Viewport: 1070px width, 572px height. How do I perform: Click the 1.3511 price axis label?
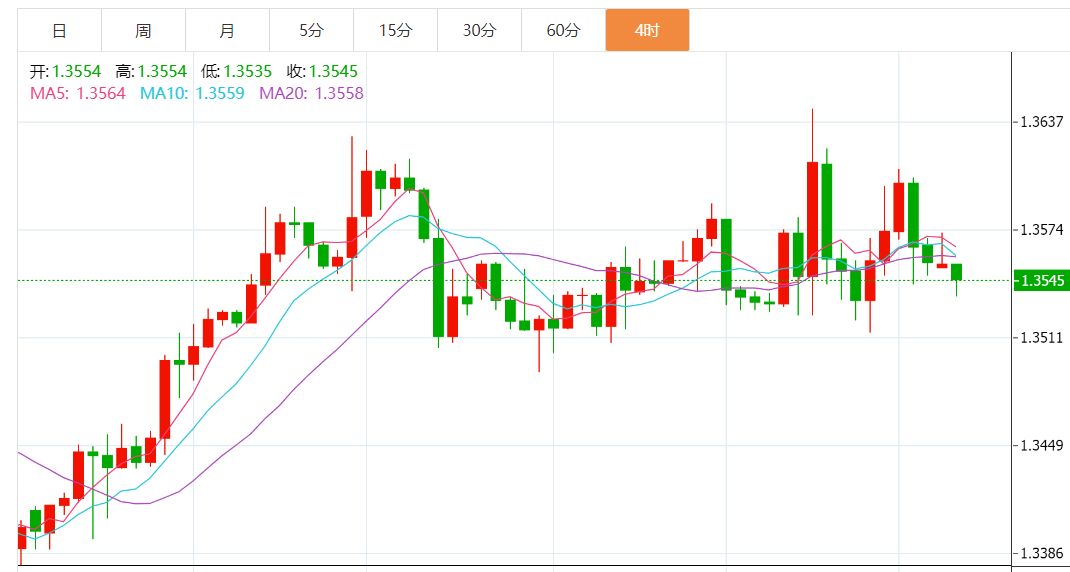point(1040,338)
